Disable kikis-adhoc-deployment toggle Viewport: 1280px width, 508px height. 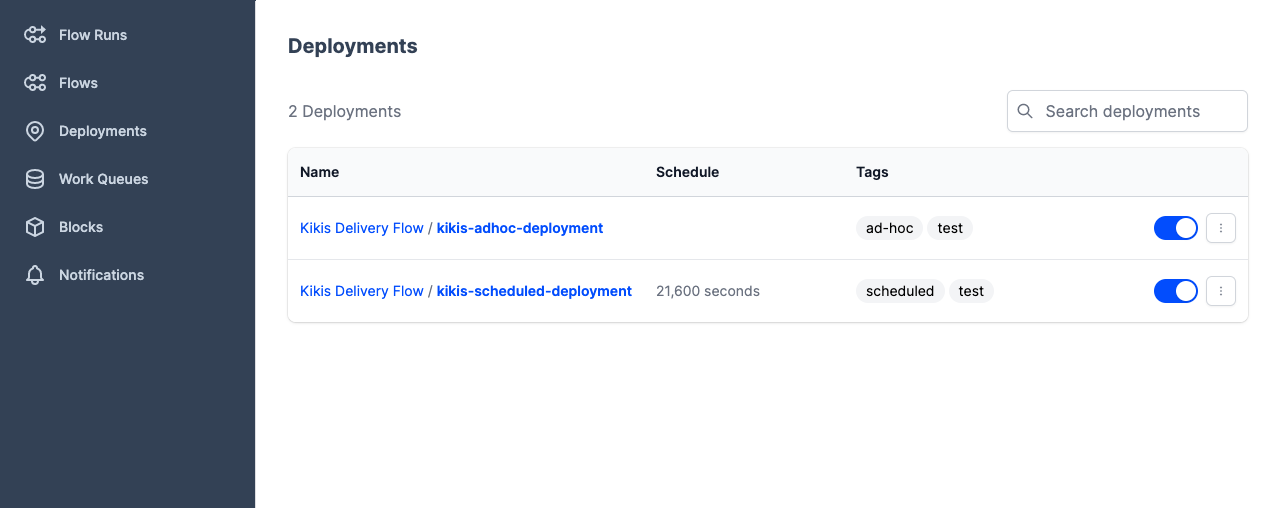(1176, 228)
